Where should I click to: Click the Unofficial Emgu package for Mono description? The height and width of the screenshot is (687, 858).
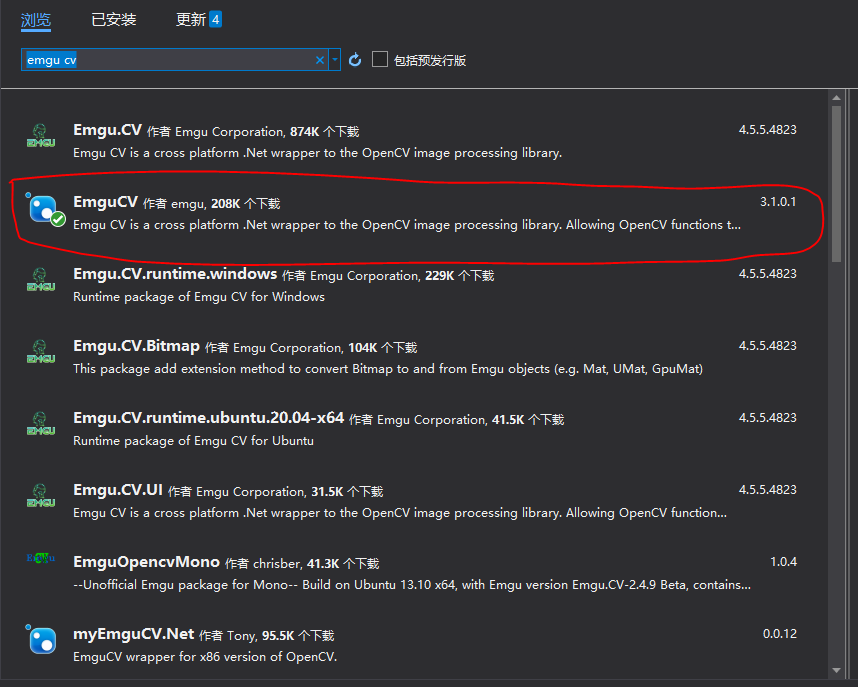(411, 585)
